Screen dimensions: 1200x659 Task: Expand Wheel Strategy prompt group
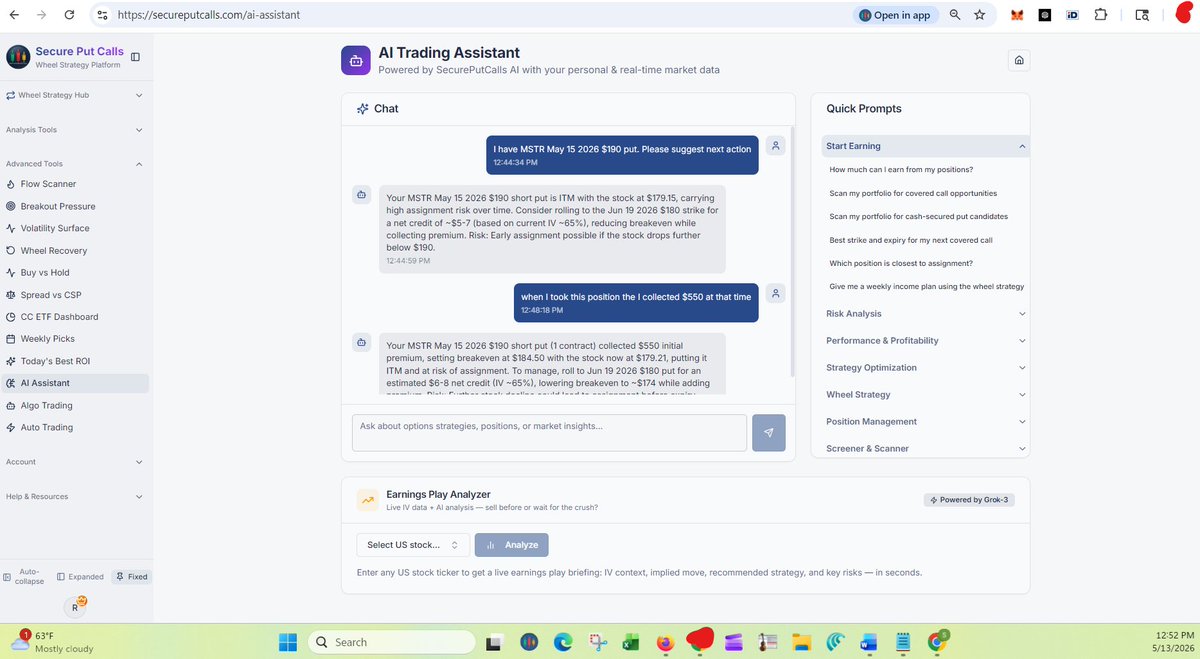pyautogui.click(x=925, y=395)
